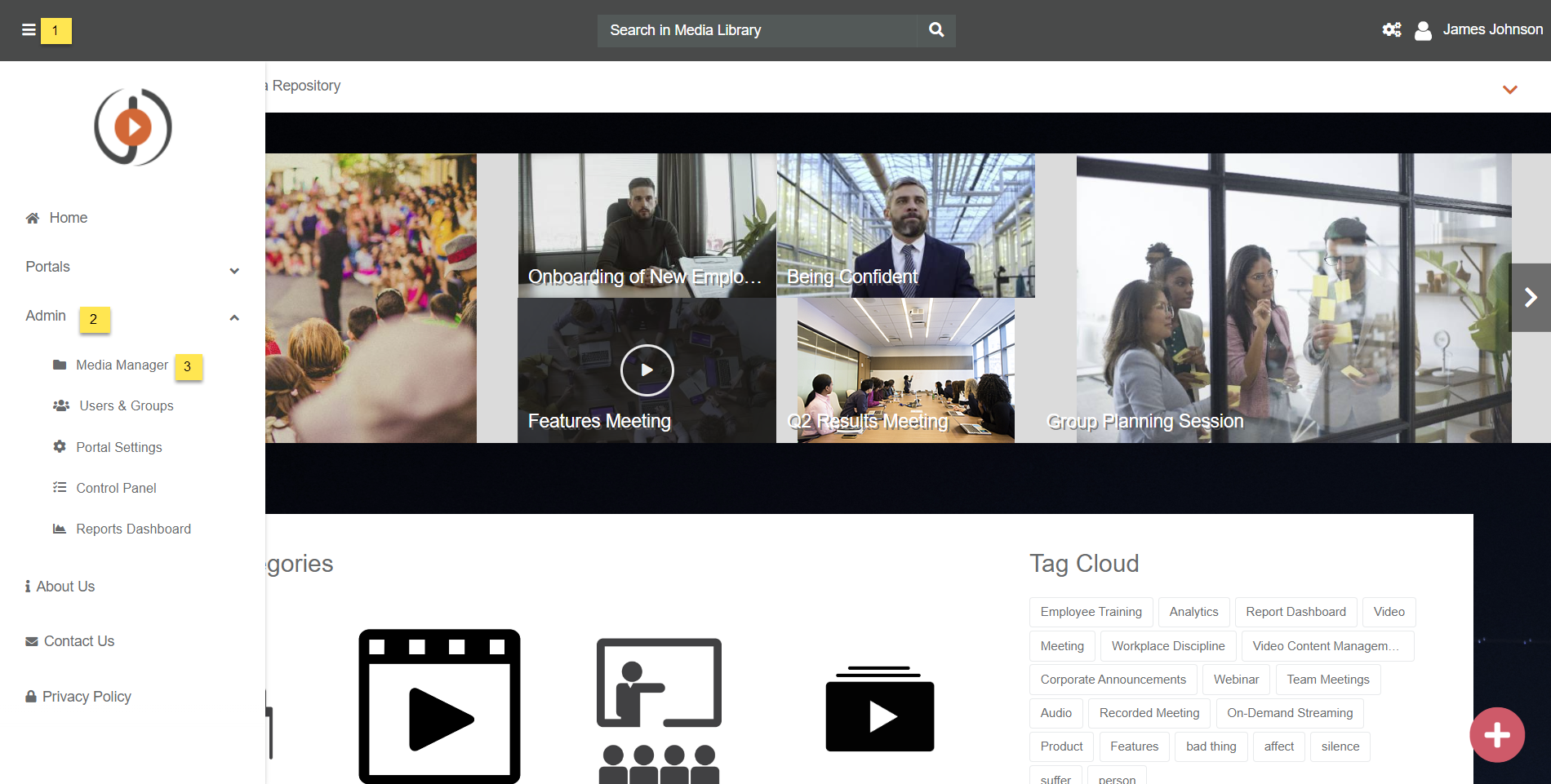Open the Privacy Policy link
The height and width of the screenshot is (784, 1551).
(87, 697)
